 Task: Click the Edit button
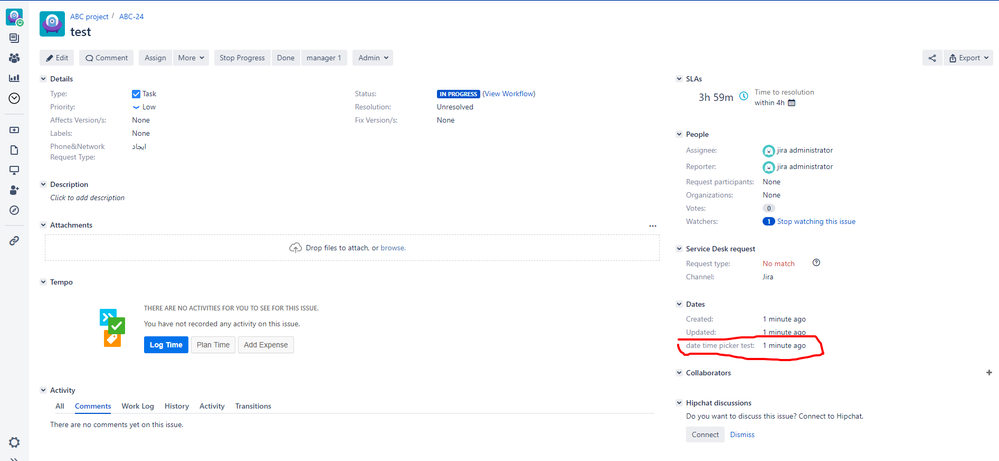coord(57,58)
